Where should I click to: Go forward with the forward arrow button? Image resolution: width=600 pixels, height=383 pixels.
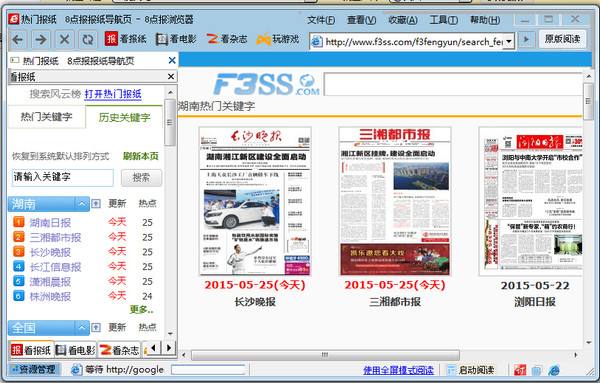click(41, 39)
